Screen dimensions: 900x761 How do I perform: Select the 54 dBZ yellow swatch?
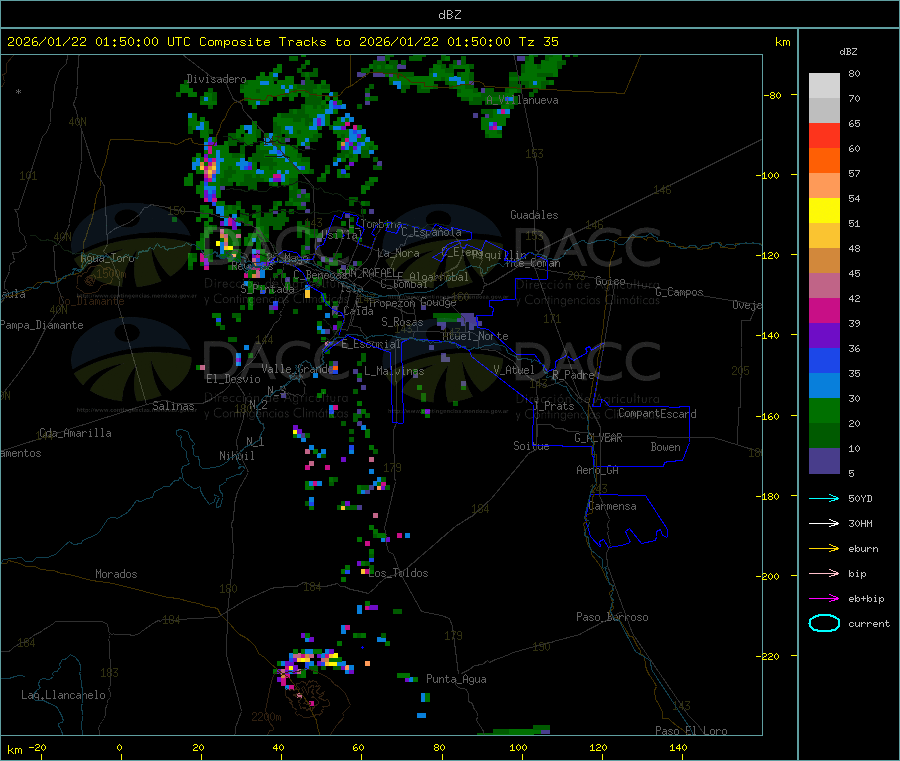point(824,211)
